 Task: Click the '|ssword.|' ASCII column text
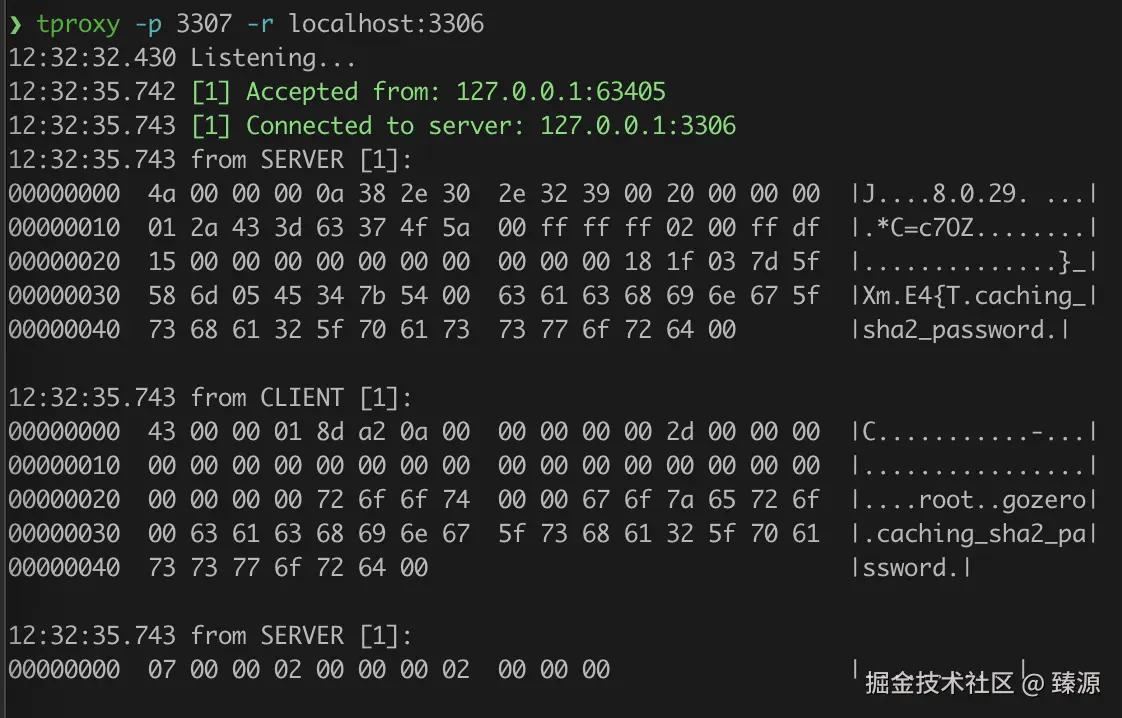pyautogui.click(x=911, y=568)
